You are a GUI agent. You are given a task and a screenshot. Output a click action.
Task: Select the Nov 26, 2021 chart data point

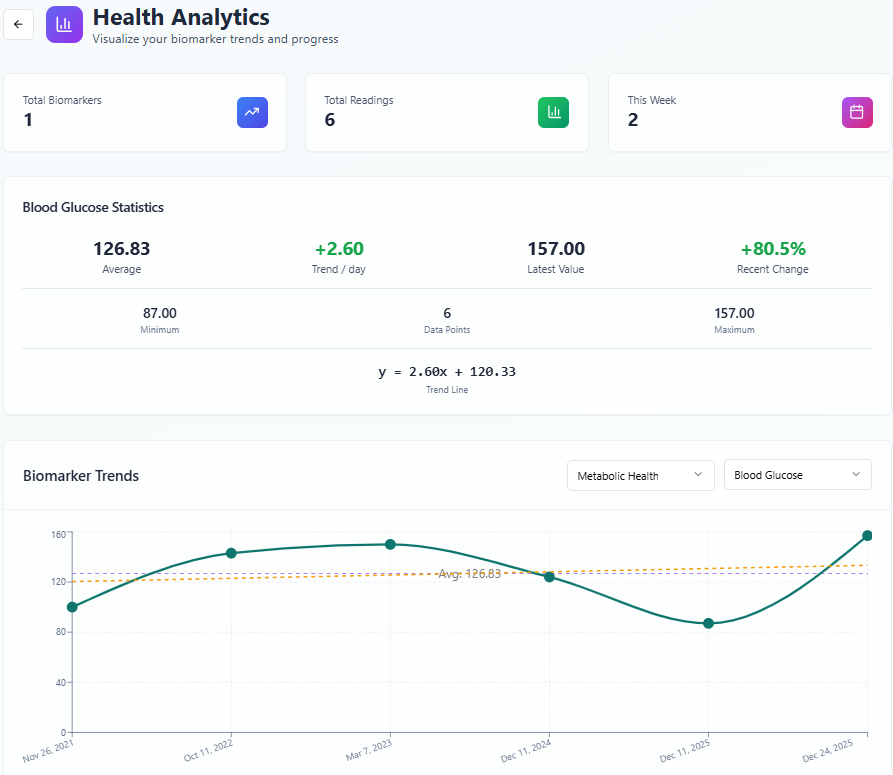coord(72,607)
